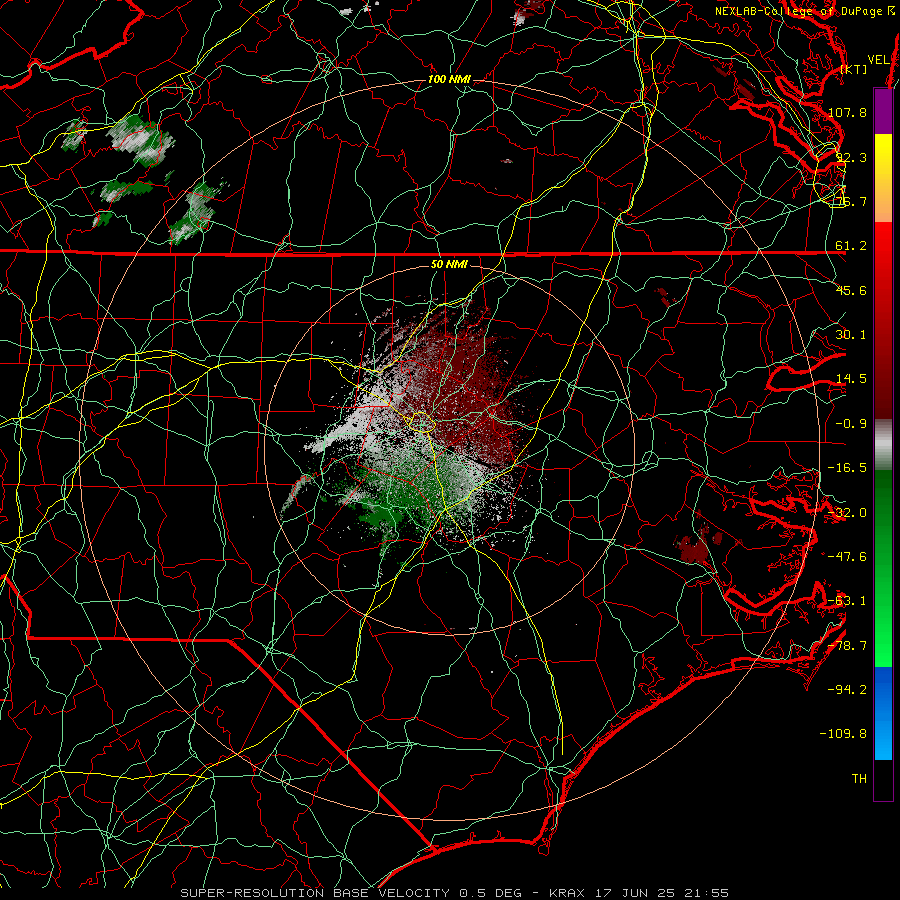Click the -47.6 velocity scale value

coord(847,557)
